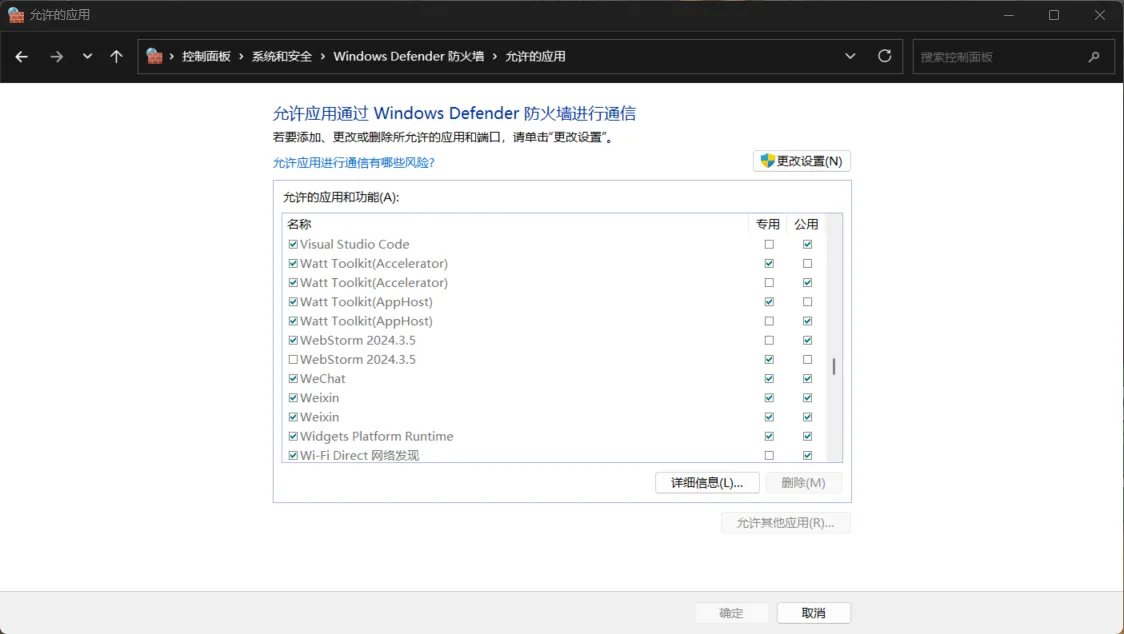Toggle Visual Studio Code 公用 checkbox
This screenshot has width=1124, height=634.
pos(808,245)
